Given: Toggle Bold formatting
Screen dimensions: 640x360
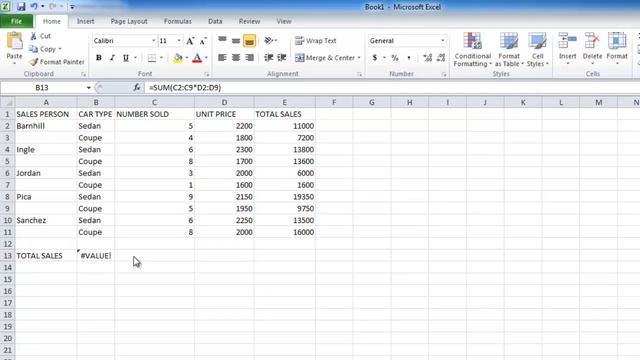Looking at the screenshot, I should tap(99, 58).
